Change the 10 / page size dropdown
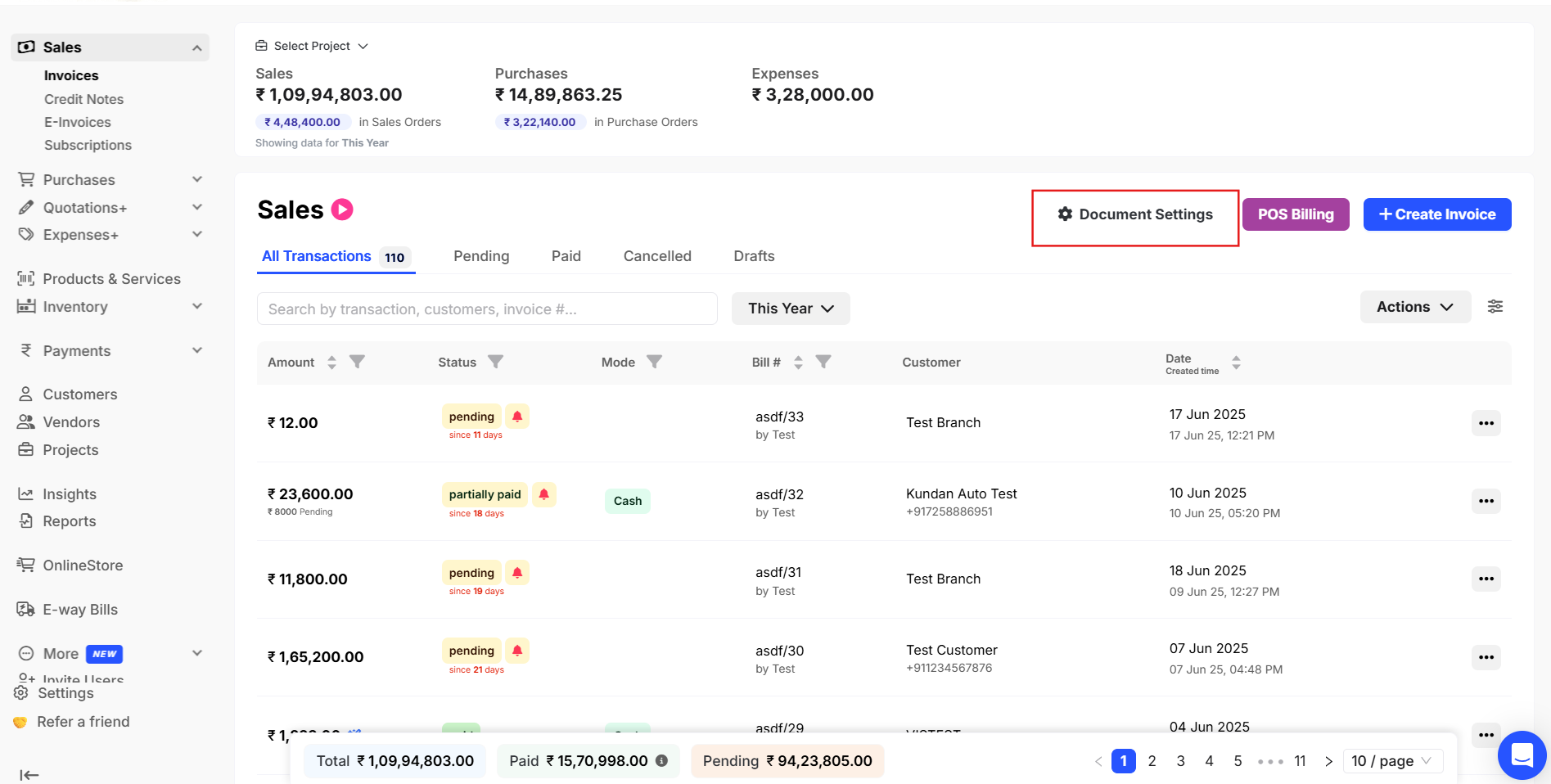The width and height of the screenshot is (1551, 784). point(1392,761)
